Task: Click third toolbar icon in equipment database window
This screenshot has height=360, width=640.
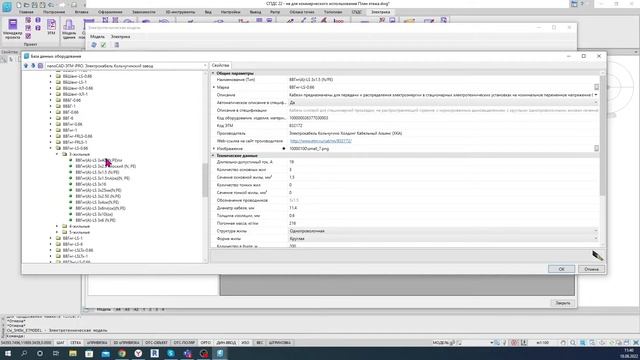Action: [x=40, y=66]
